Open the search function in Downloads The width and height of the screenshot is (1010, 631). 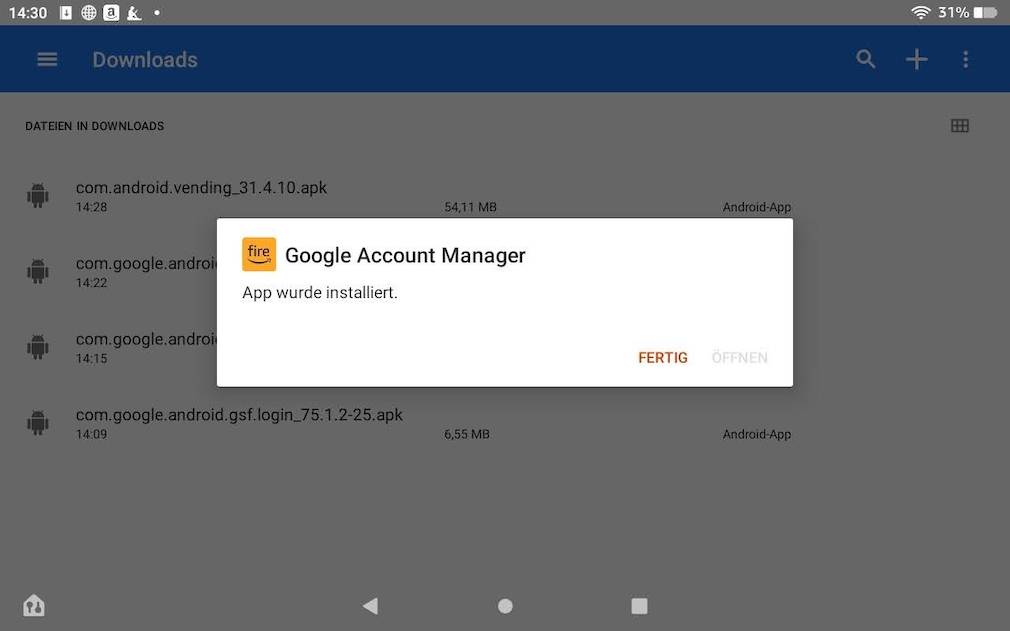[x=865, y=59]
